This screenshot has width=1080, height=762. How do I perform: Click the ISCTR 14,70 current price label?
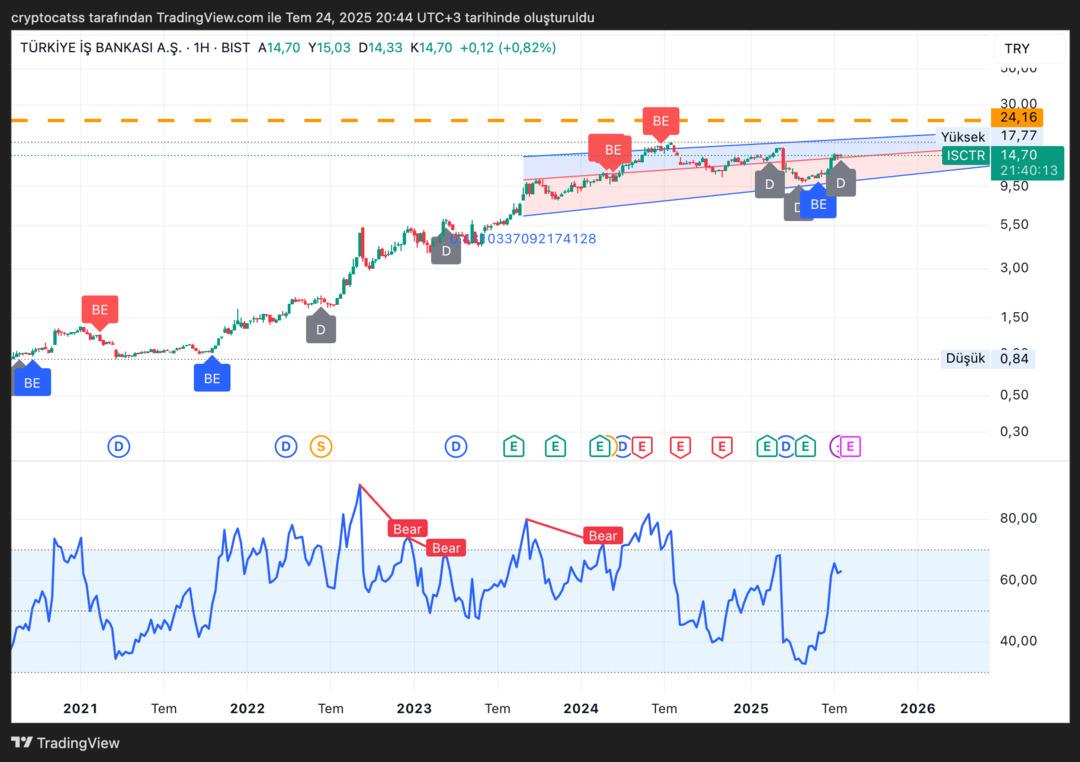pos(1003,156)
